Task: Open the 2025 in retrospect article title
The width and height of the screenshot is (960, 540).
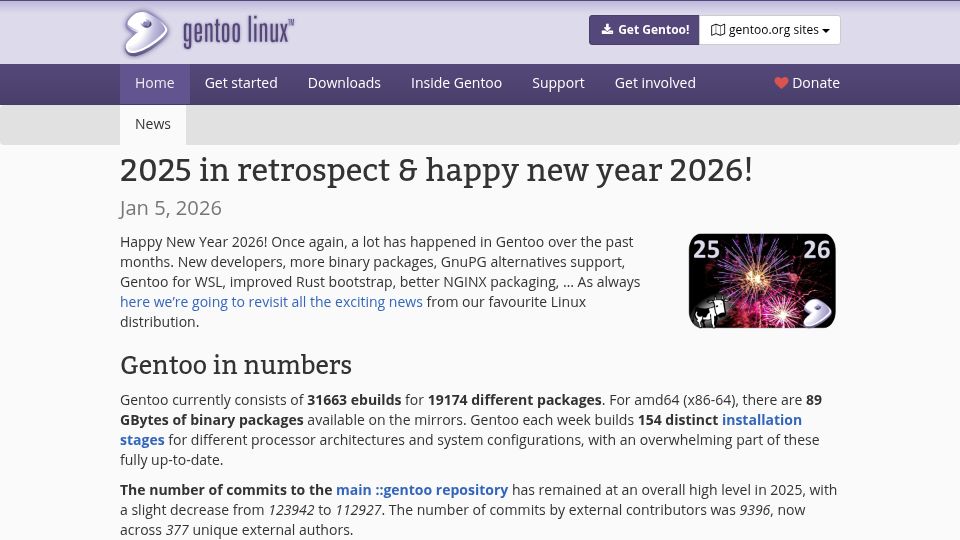Action: (x=436, y=170)
